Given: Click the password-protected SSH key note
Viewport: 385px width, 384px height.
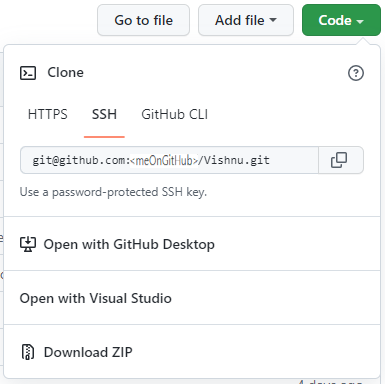Looking at the screenshot, I should (x=113, y=192).
